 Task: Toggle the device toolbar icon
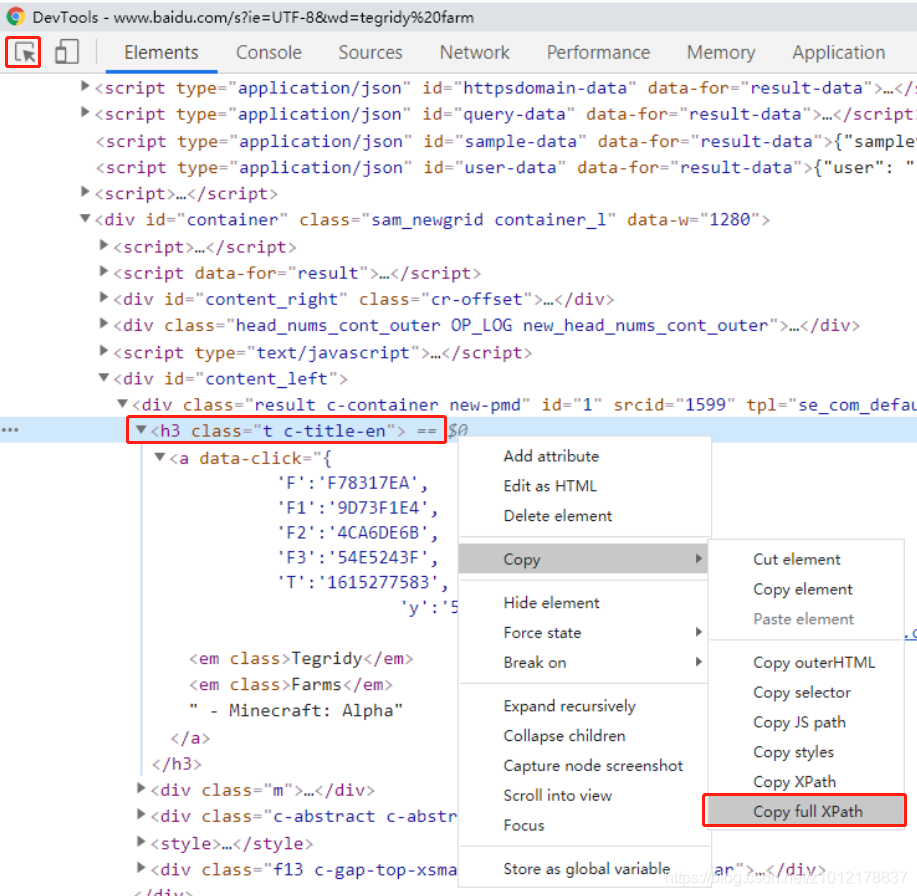click(66, 52)
